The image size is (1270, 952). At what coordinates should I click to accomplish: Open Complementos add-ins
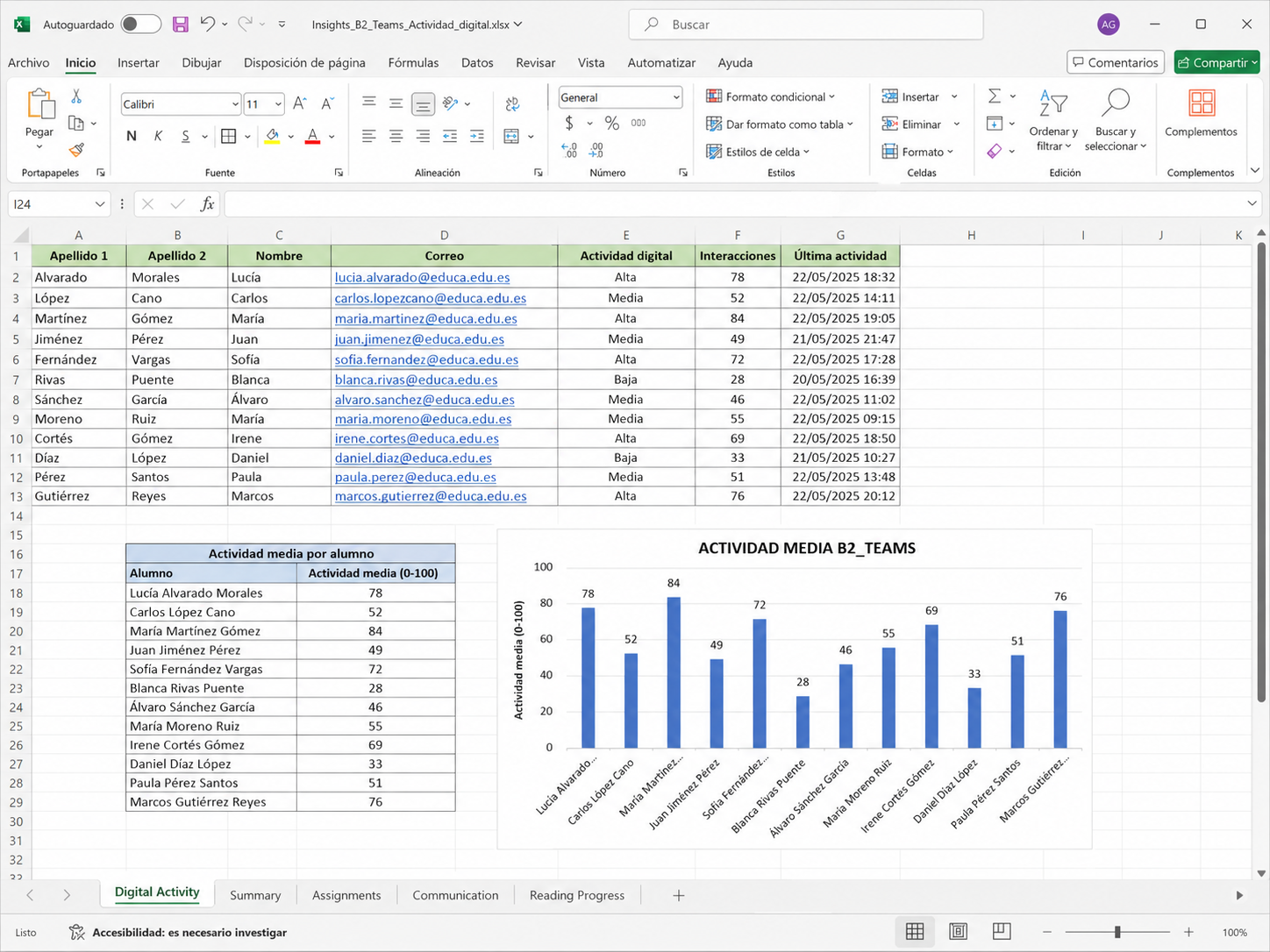point(1201,114)
